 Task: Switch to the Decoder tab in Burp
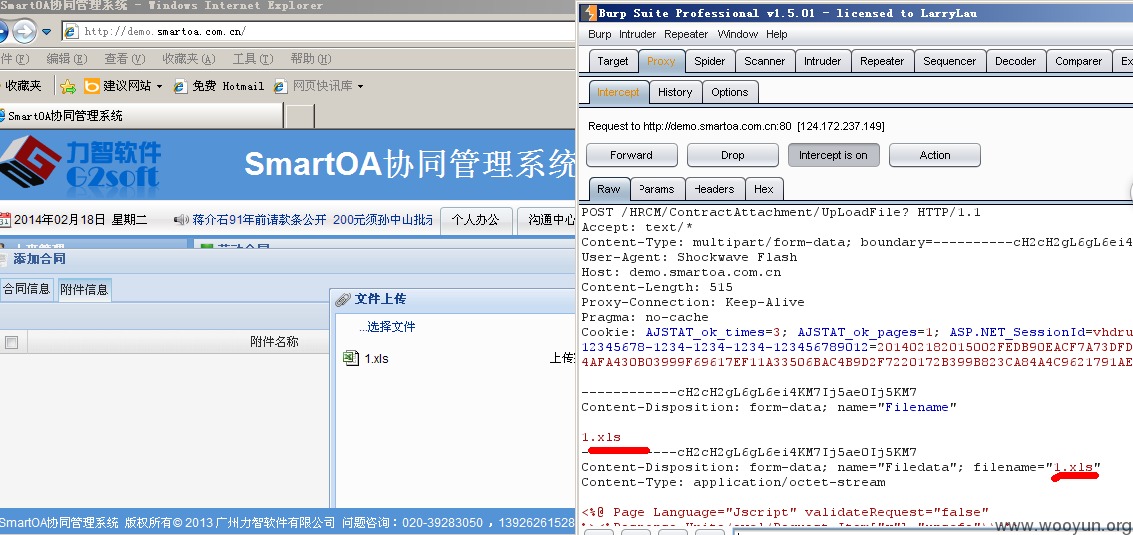[1015, 61]
